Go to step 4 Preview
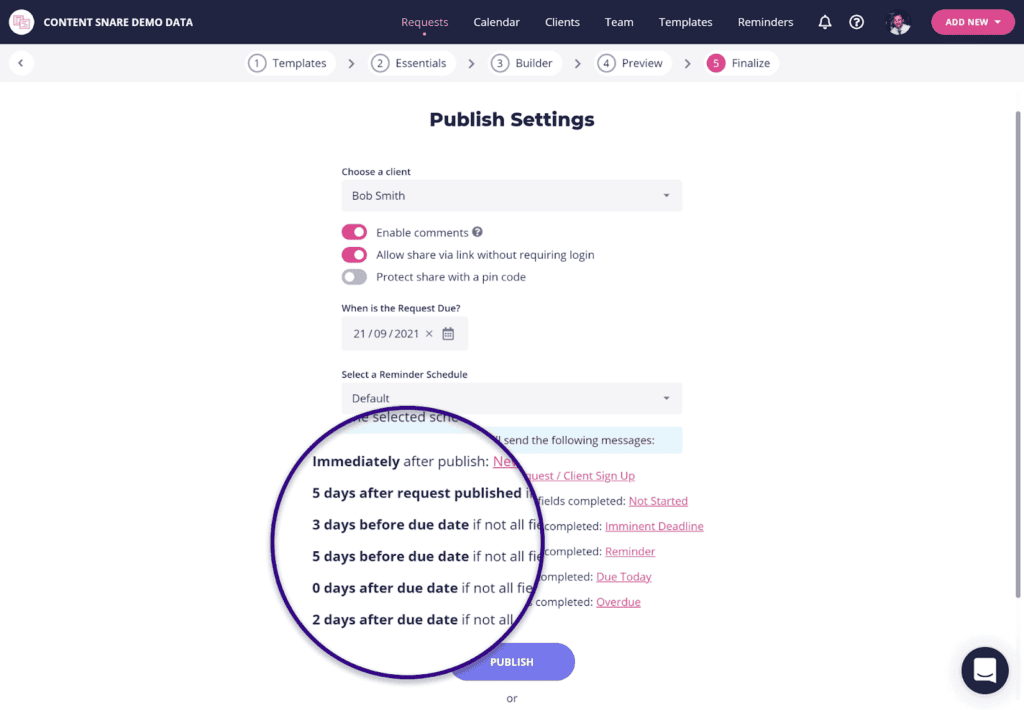The width and height of the screenshot is (1024, 710). click(x=633, y=63)
